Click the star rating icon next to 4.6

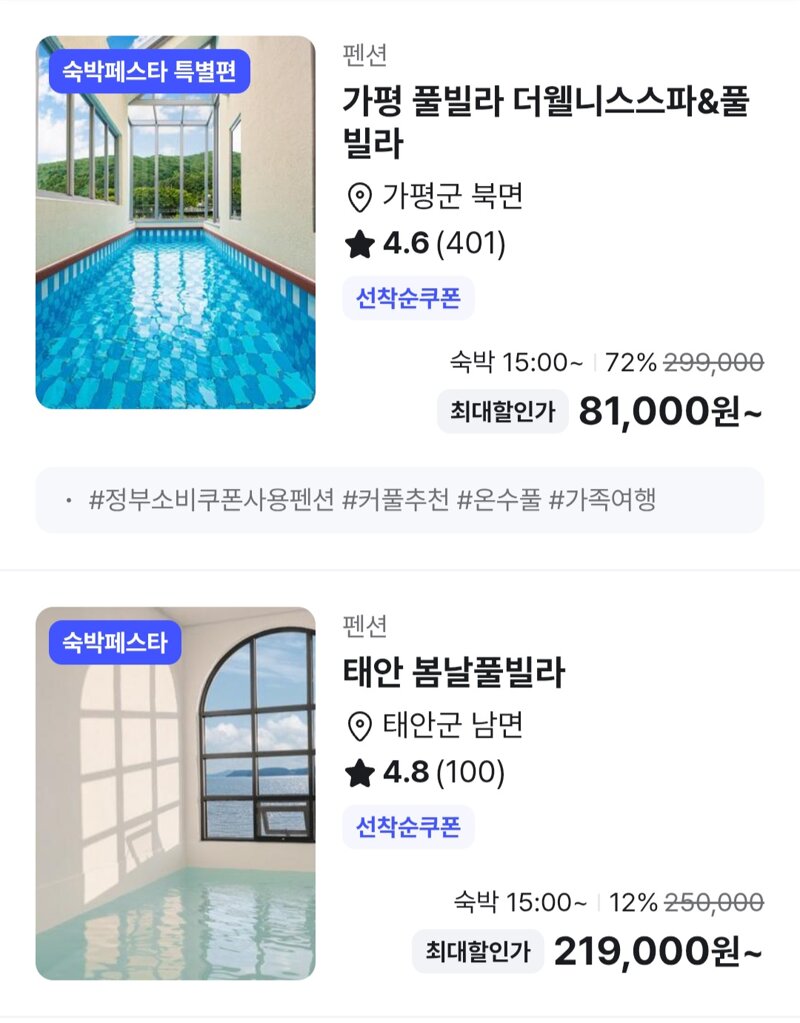pyautogui.click(x=360, y=245)
